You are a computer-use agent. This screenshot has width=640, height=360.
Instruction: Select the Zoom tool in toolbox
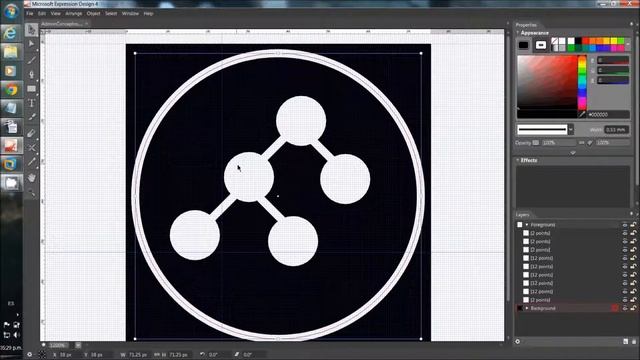31,193
